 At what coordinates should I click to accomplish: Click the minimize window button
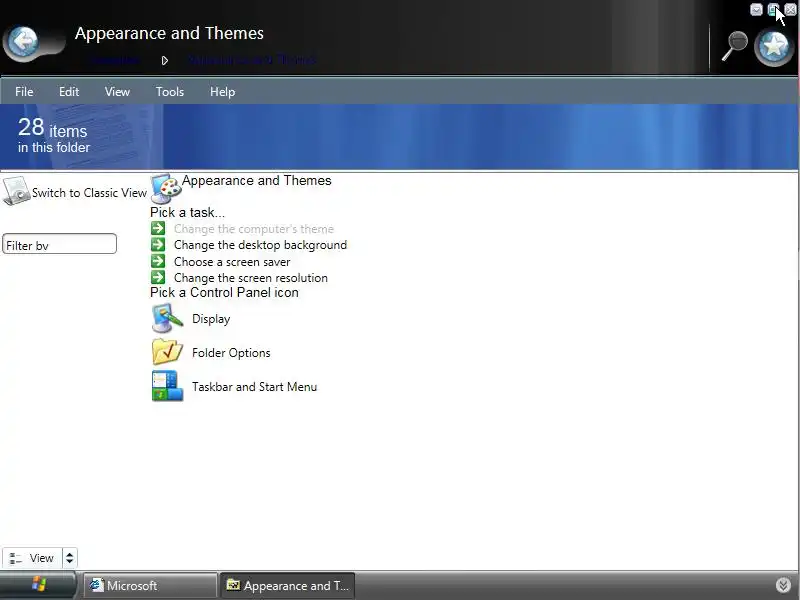tap(757, 10)
